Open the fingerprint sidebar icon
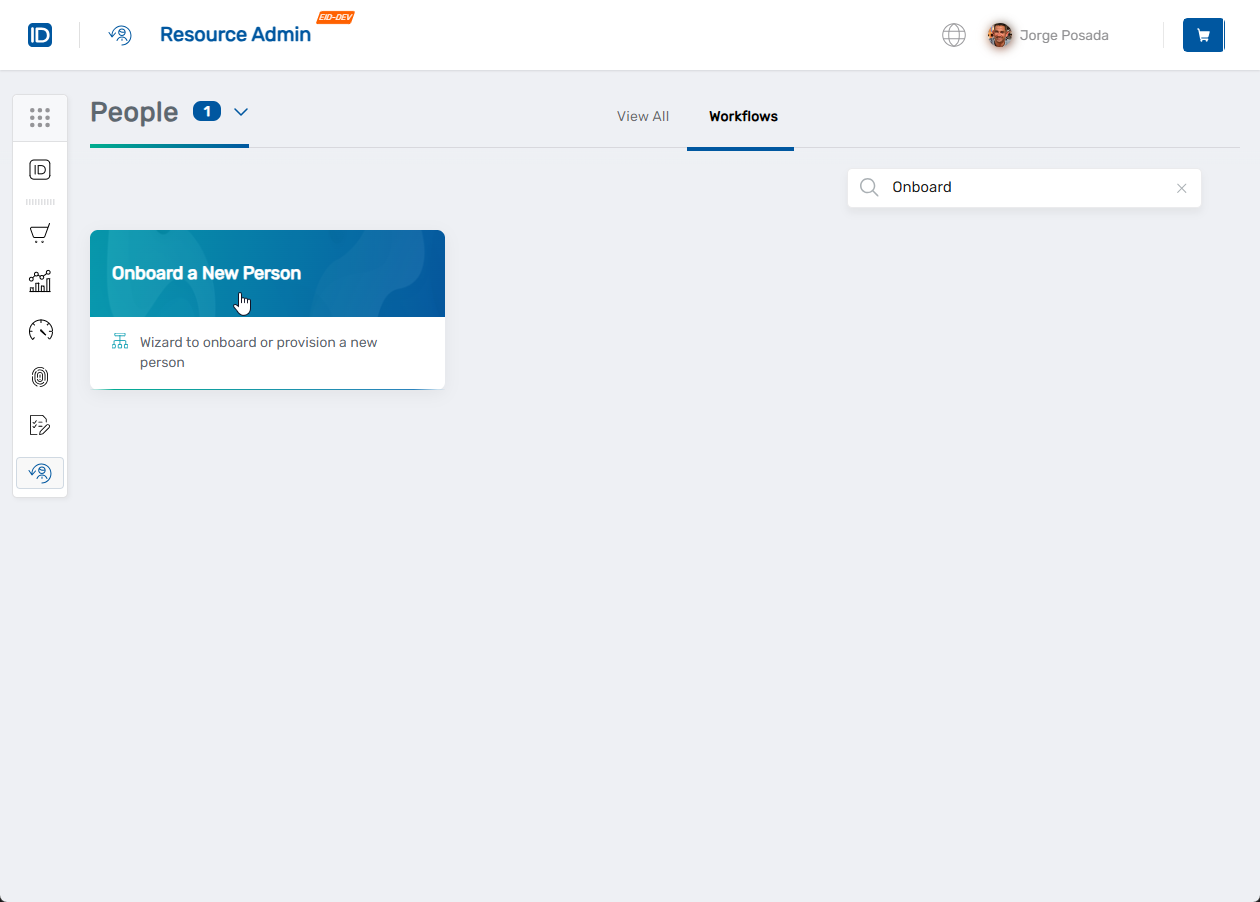1260x902 pixels. [40, 377]
